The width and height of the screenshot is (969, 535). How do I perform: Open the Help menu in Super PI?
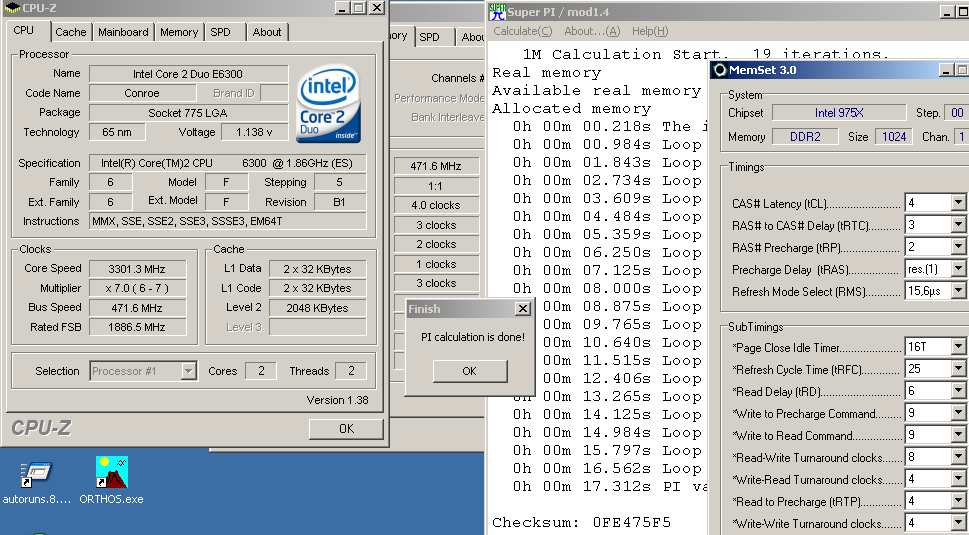coord(650,31)
